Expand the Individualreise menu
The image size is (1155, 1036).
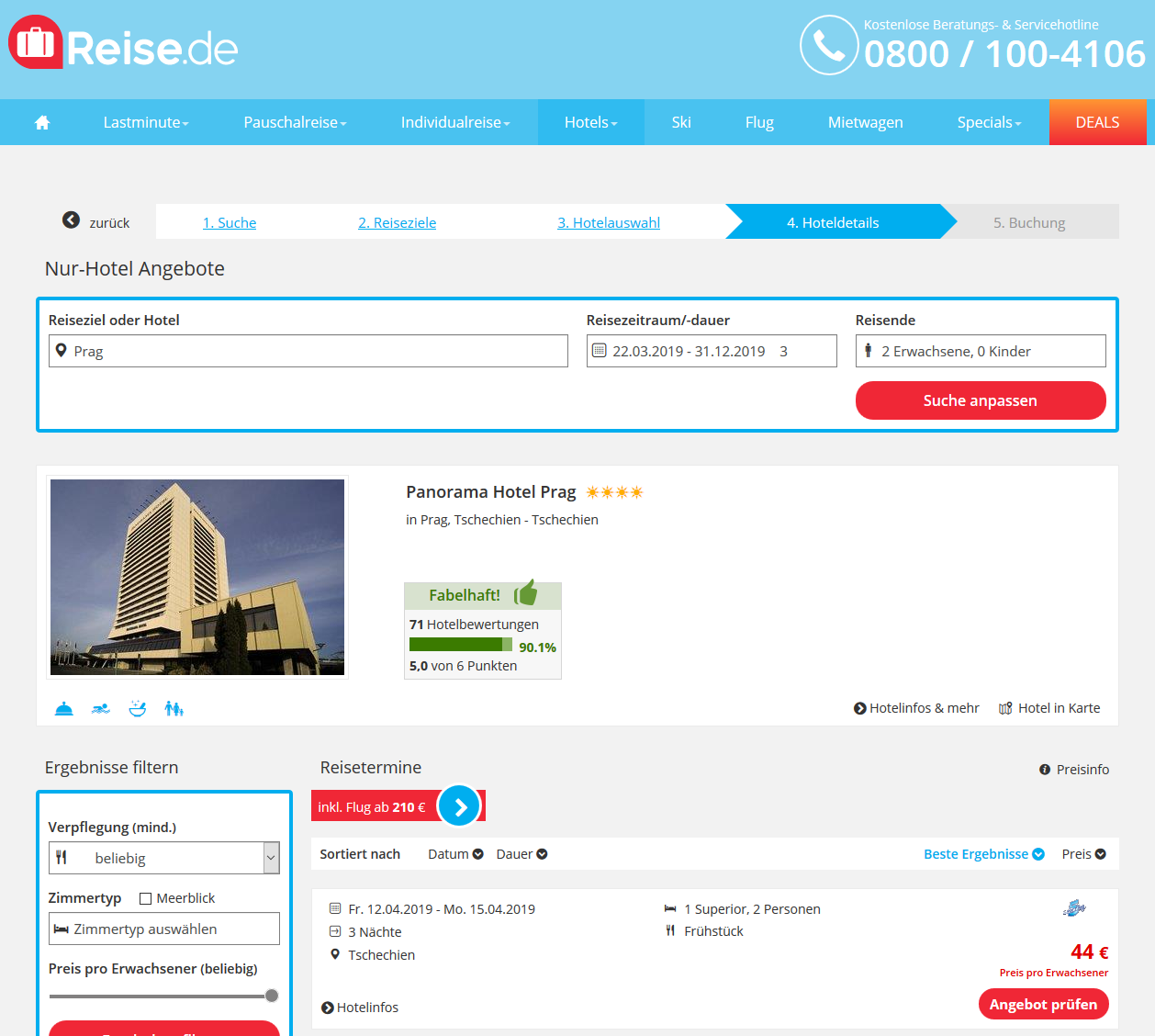point(455,122)
